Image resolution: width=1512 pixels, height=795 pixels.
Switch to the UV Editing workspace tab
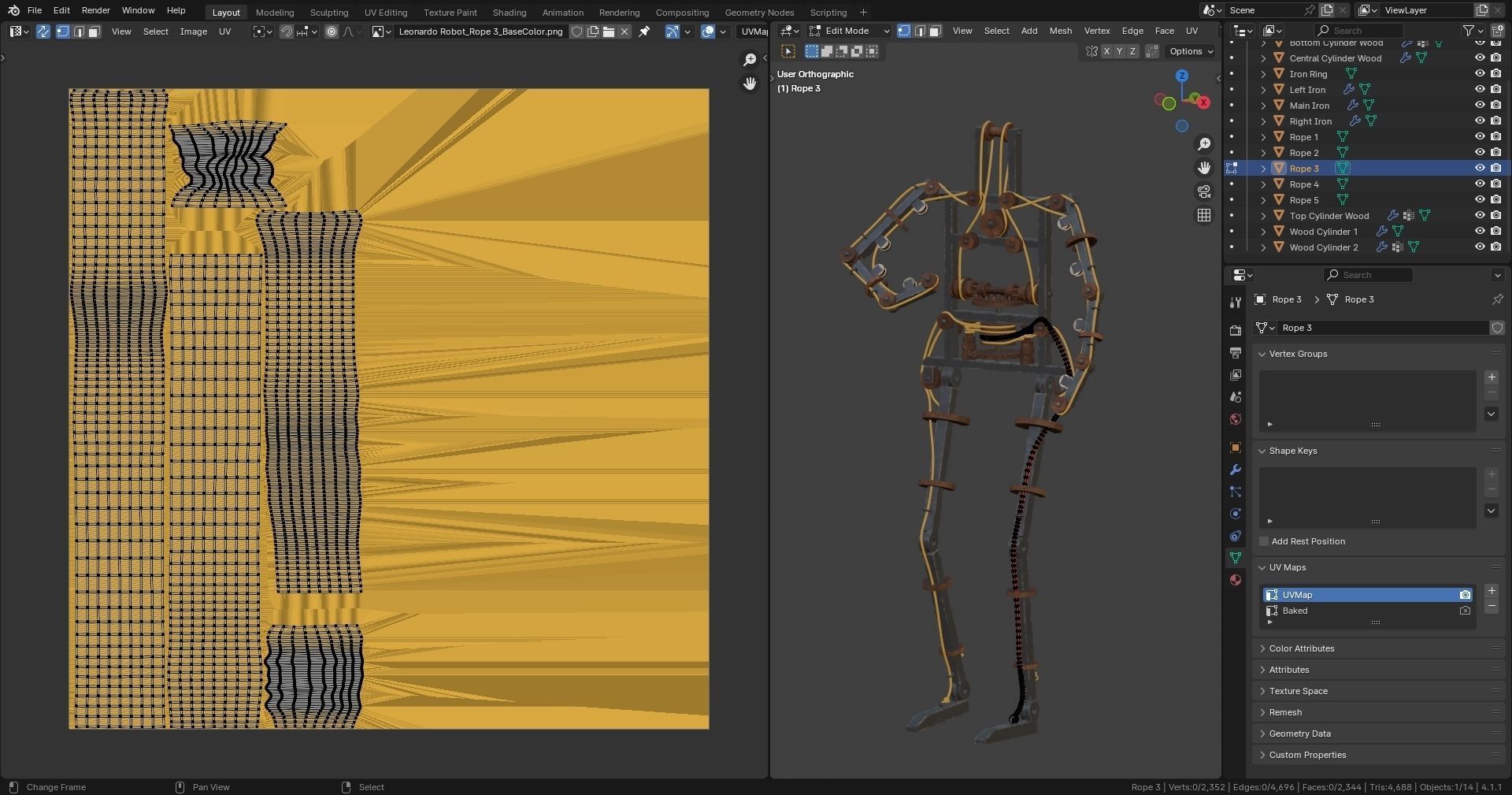click(x=386, y=12)
